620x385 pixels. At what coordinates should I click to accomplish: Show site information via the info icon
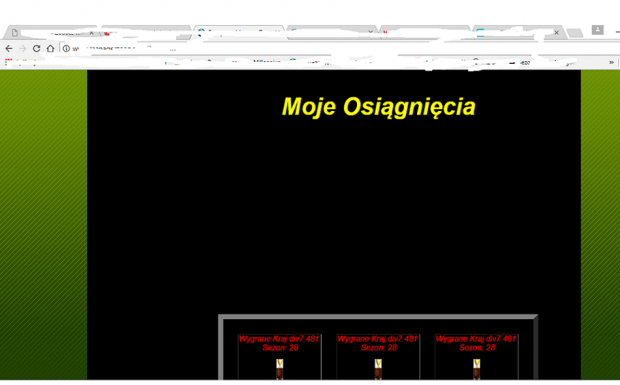point(66,49)
